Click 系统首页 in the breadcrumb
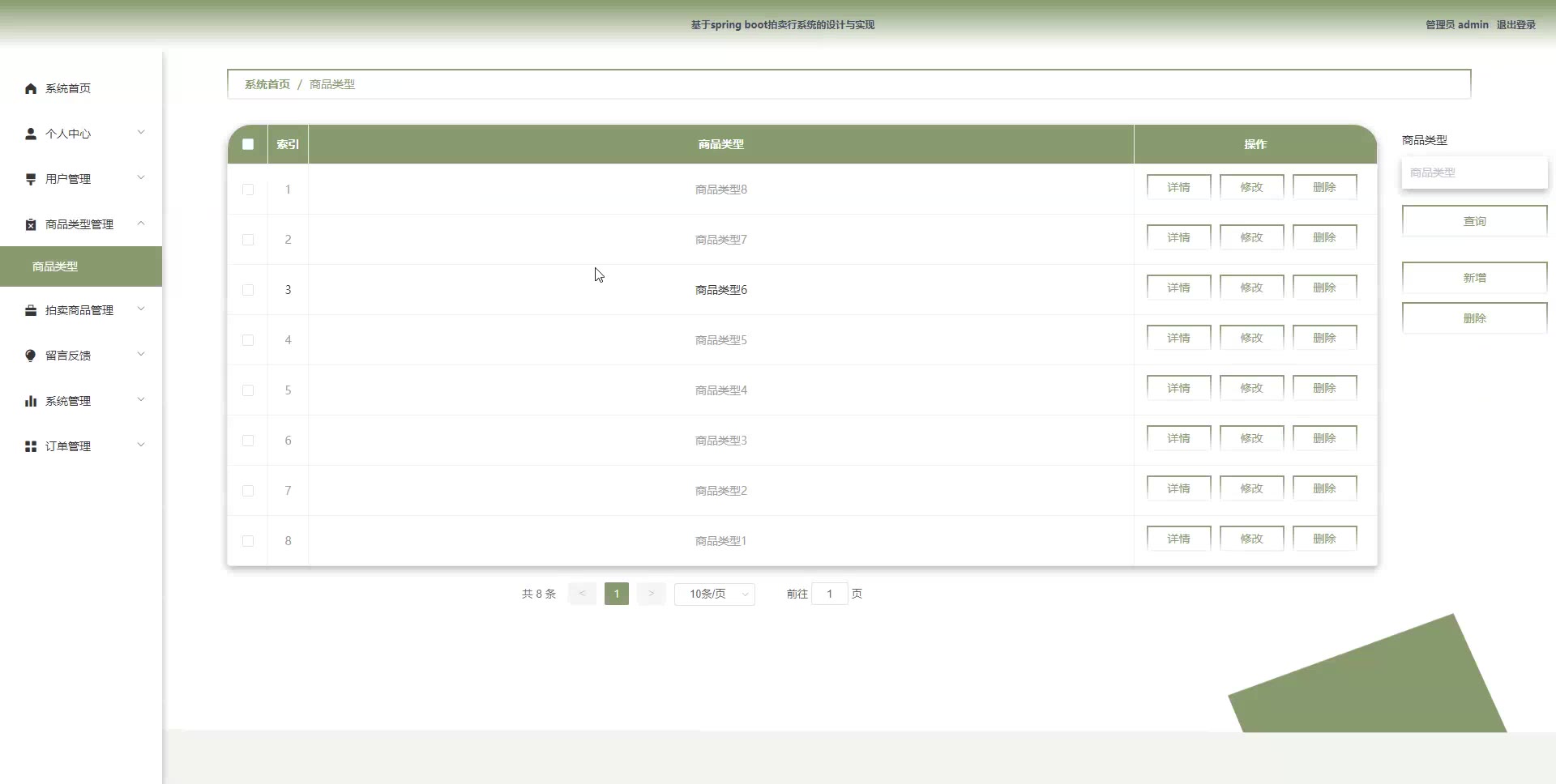 (267, 84)
